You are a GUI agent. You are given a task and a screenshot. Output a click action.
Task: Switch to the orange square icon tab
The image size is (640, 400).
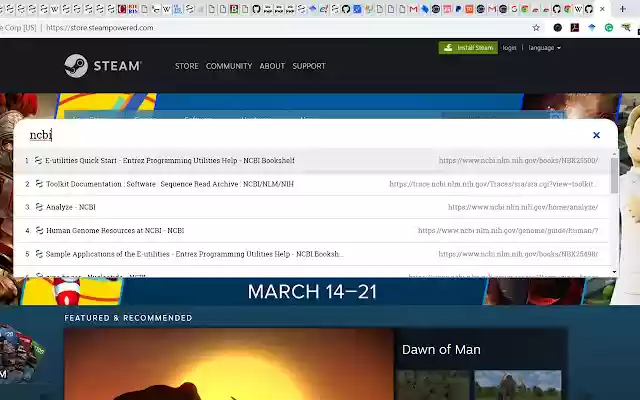click(x=469, y=9)
